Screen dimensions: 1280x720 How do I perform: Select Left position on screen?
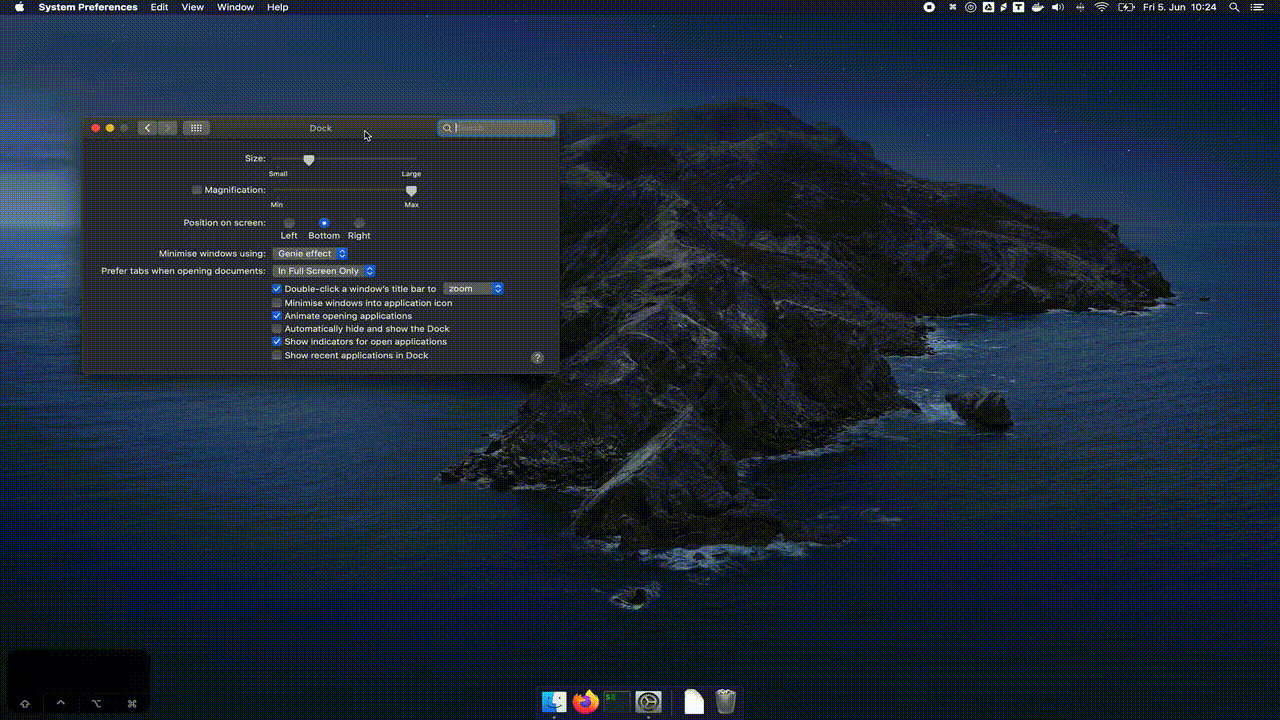[289, 223]
